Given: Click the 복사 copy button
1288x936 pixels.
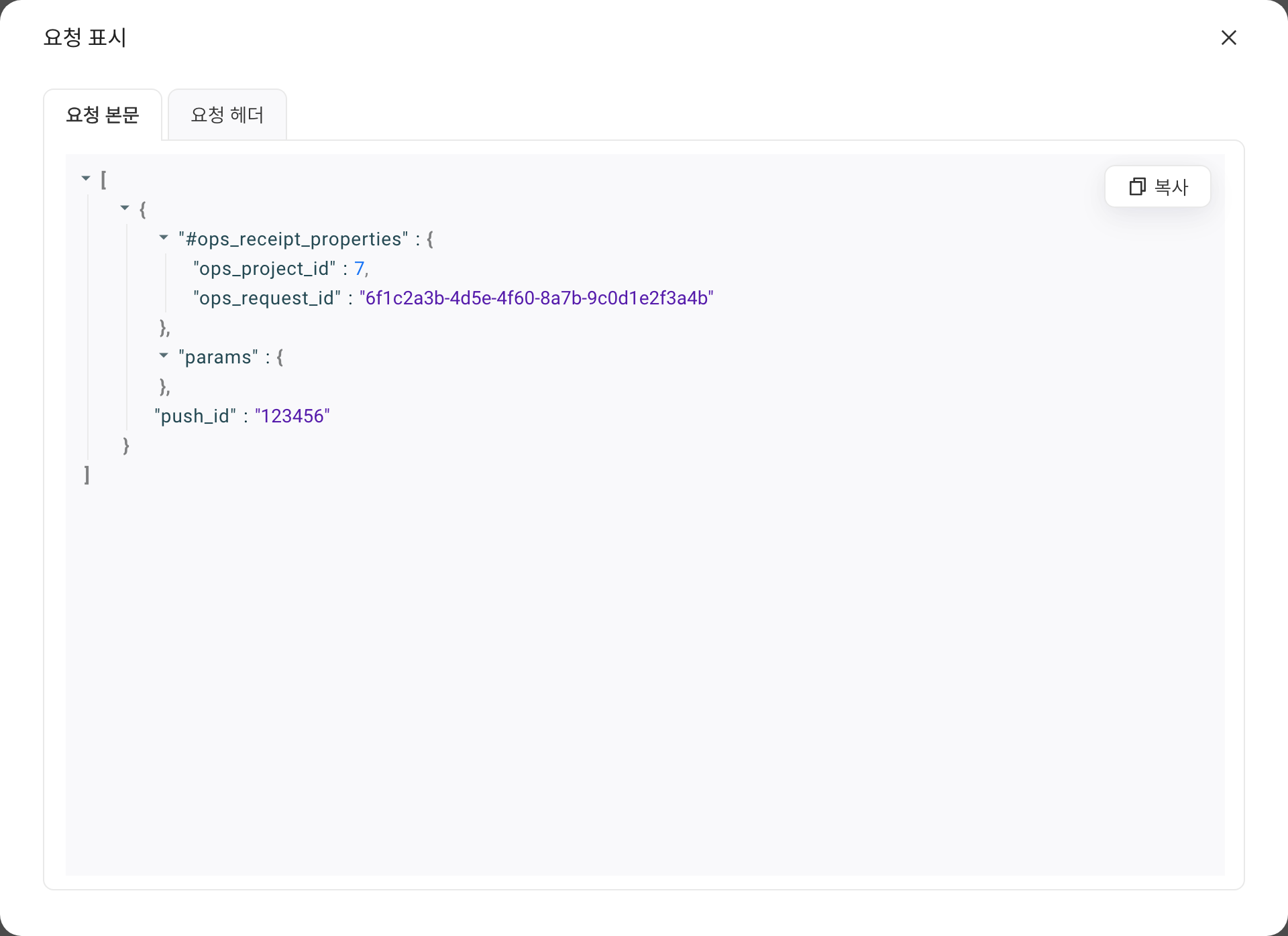Looking at the screenshot, I should click(1158, 186).
